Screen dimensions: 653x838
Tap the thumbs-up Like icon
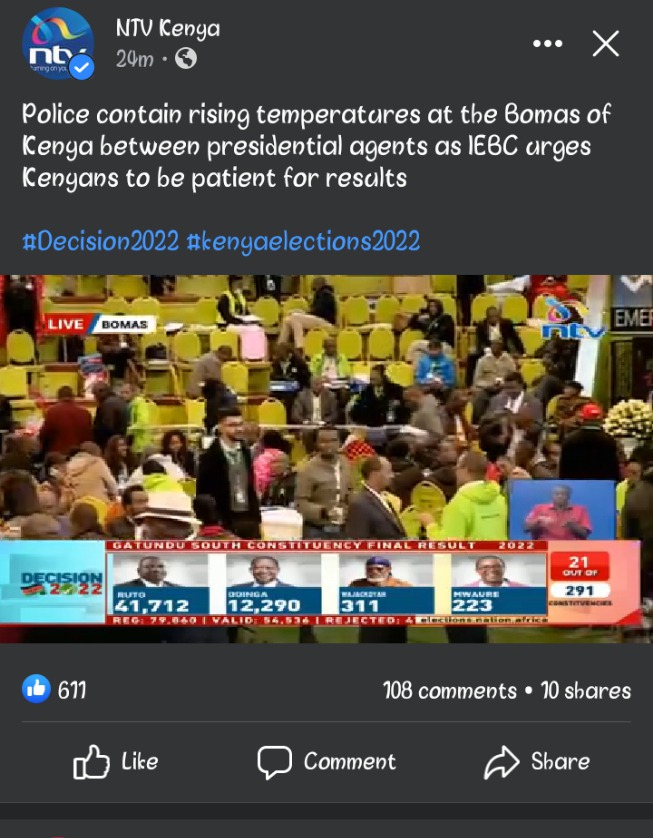91,761
